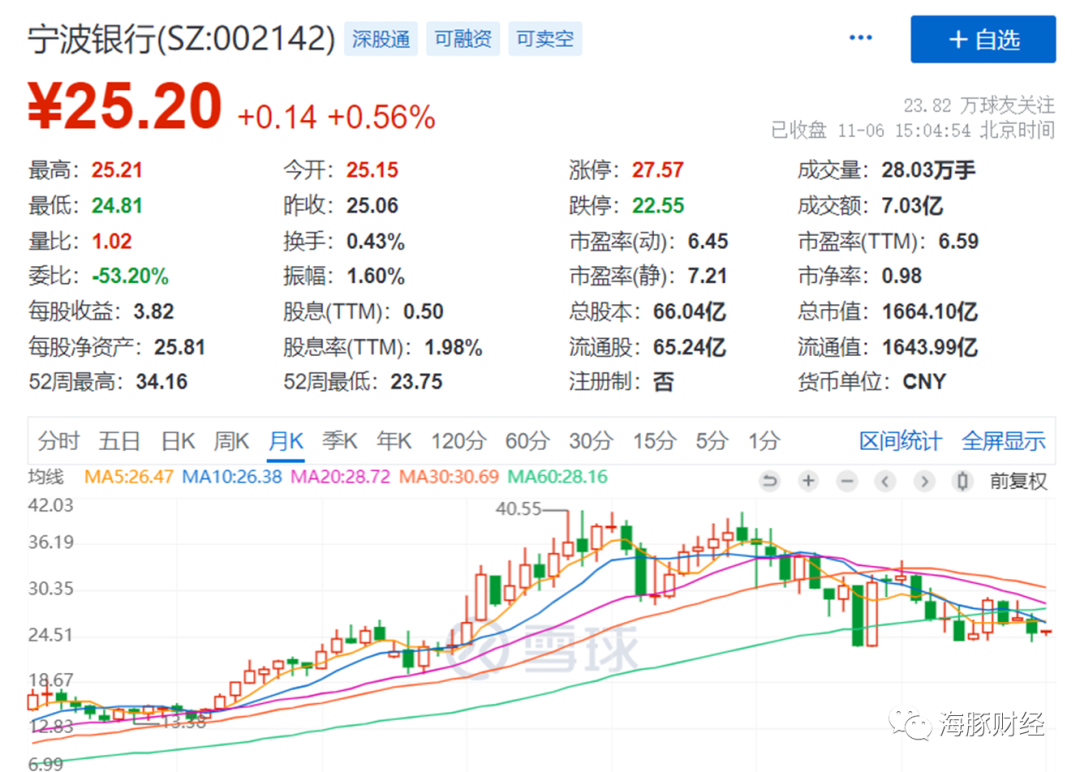Click the 成交额 value 7.03亿
The image size is (1080, 772).
(x=913, y=206)
